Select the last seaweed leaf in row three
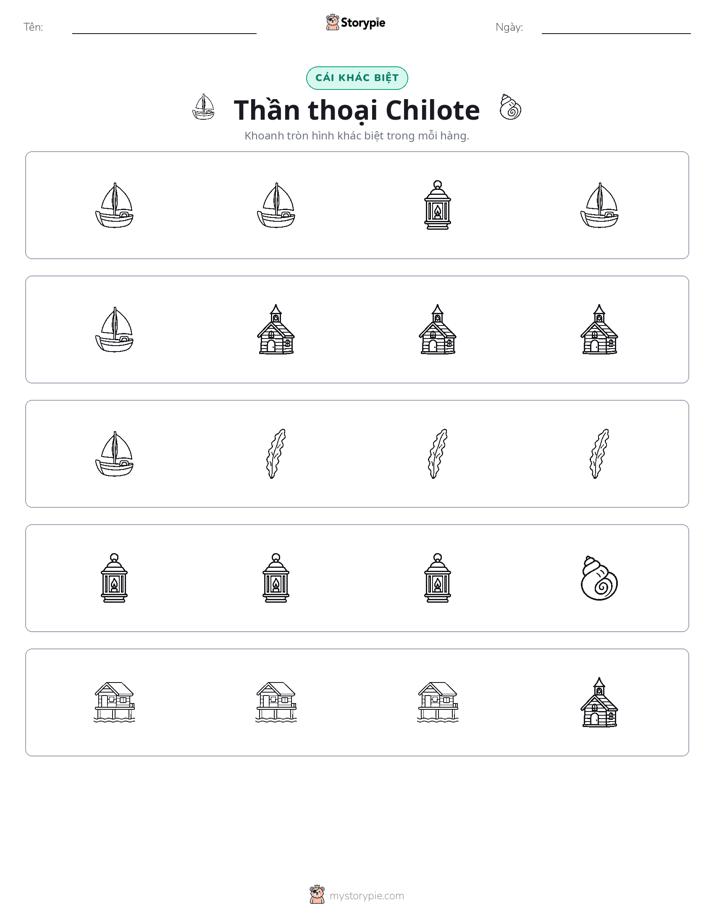The width and height of the screenshot is (714, 924). coord(599,454)
